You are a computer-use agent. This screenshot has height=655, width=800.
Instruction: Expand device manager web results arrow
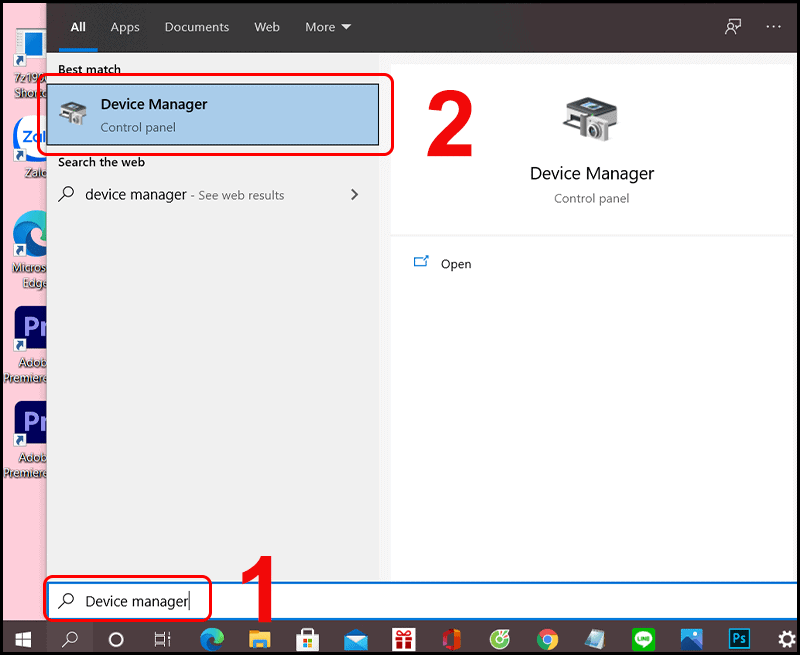pyautogui.click(x=354, y=195)
